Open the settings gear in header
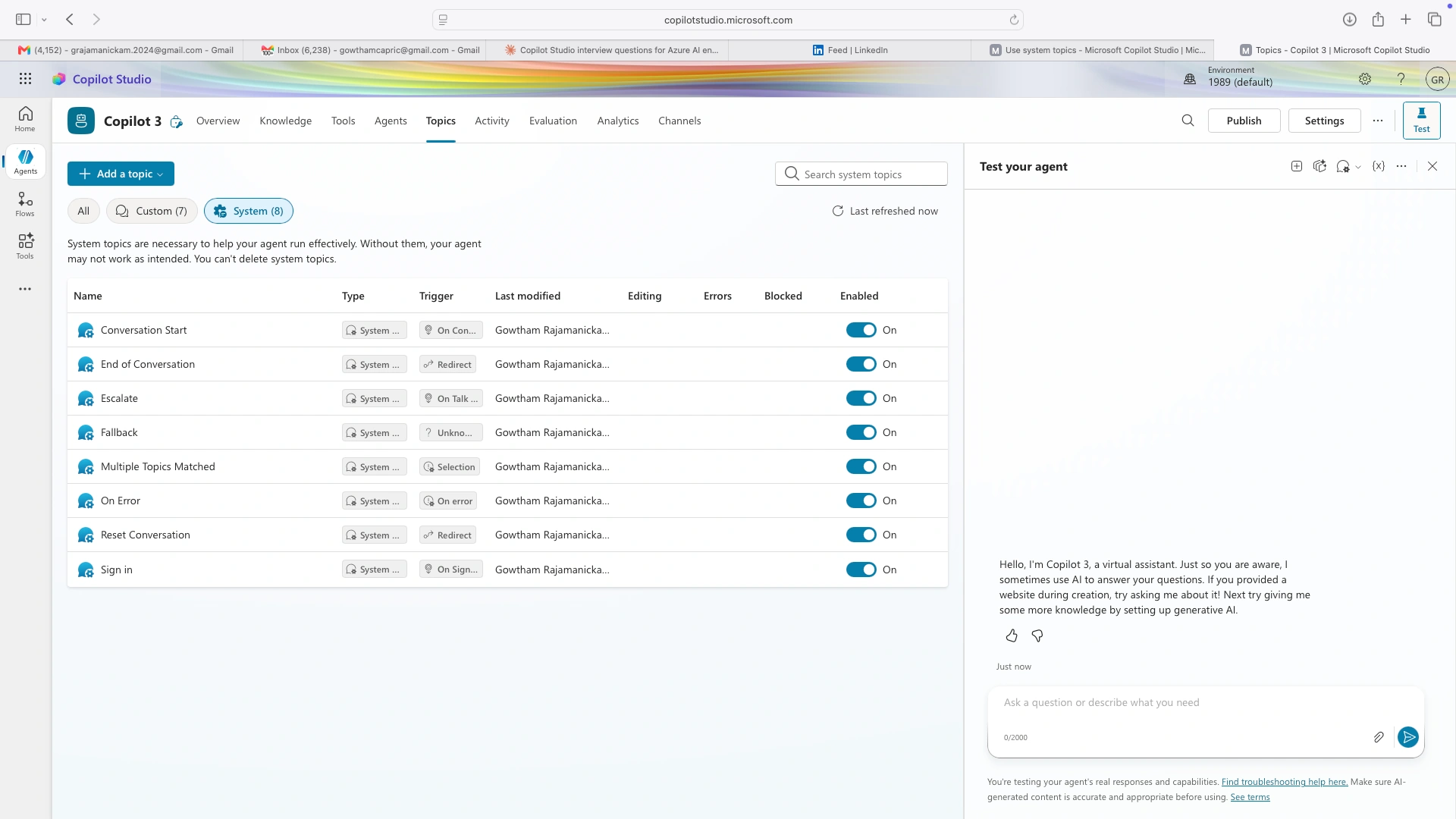Viewport: 1456px width, 819px height. [x=1365, y=79]
